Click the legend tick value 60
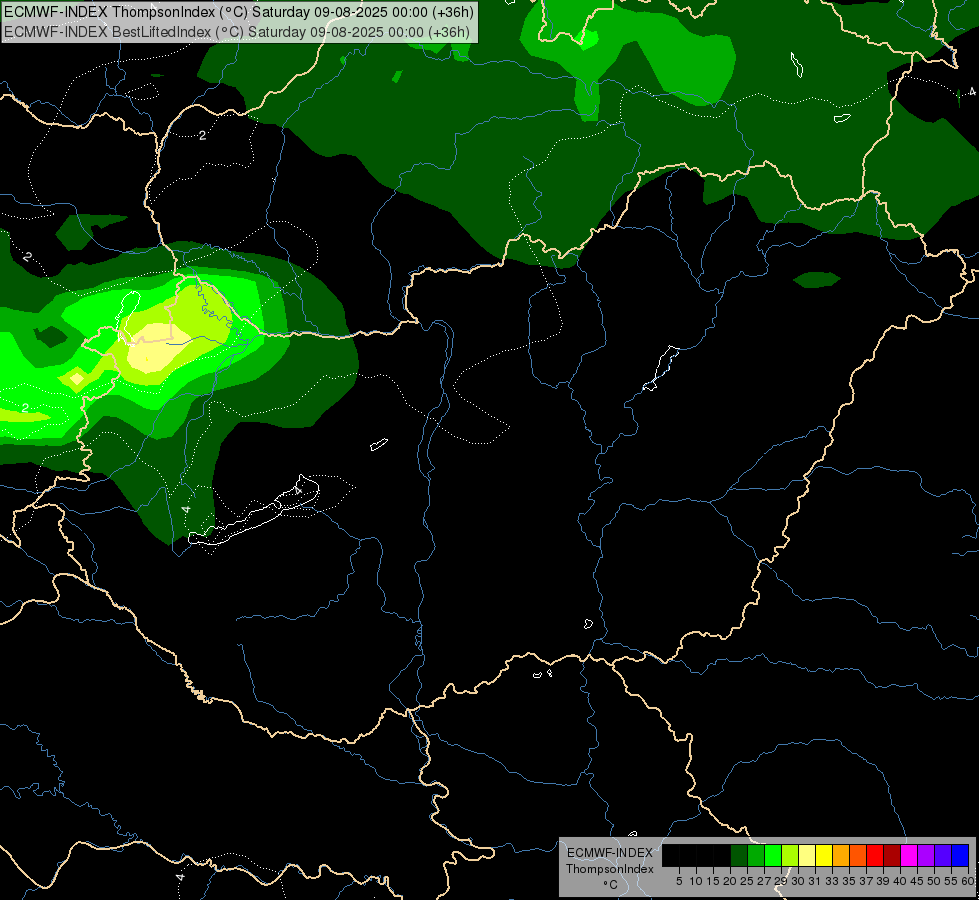Viewport: 979px width, 900px height. [968, 881]
